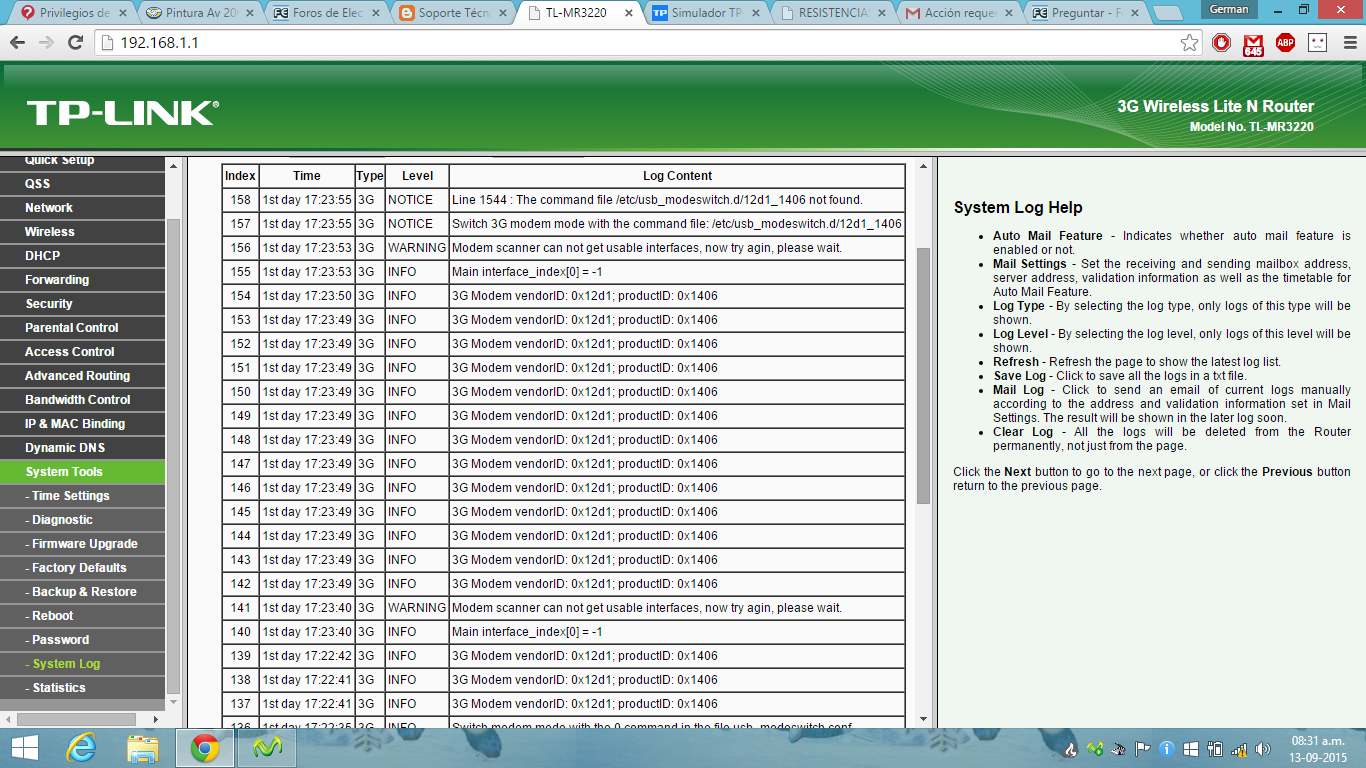Open the Network menu item
The height and width of the screenshot is (768, 1366).
[82, 208]
